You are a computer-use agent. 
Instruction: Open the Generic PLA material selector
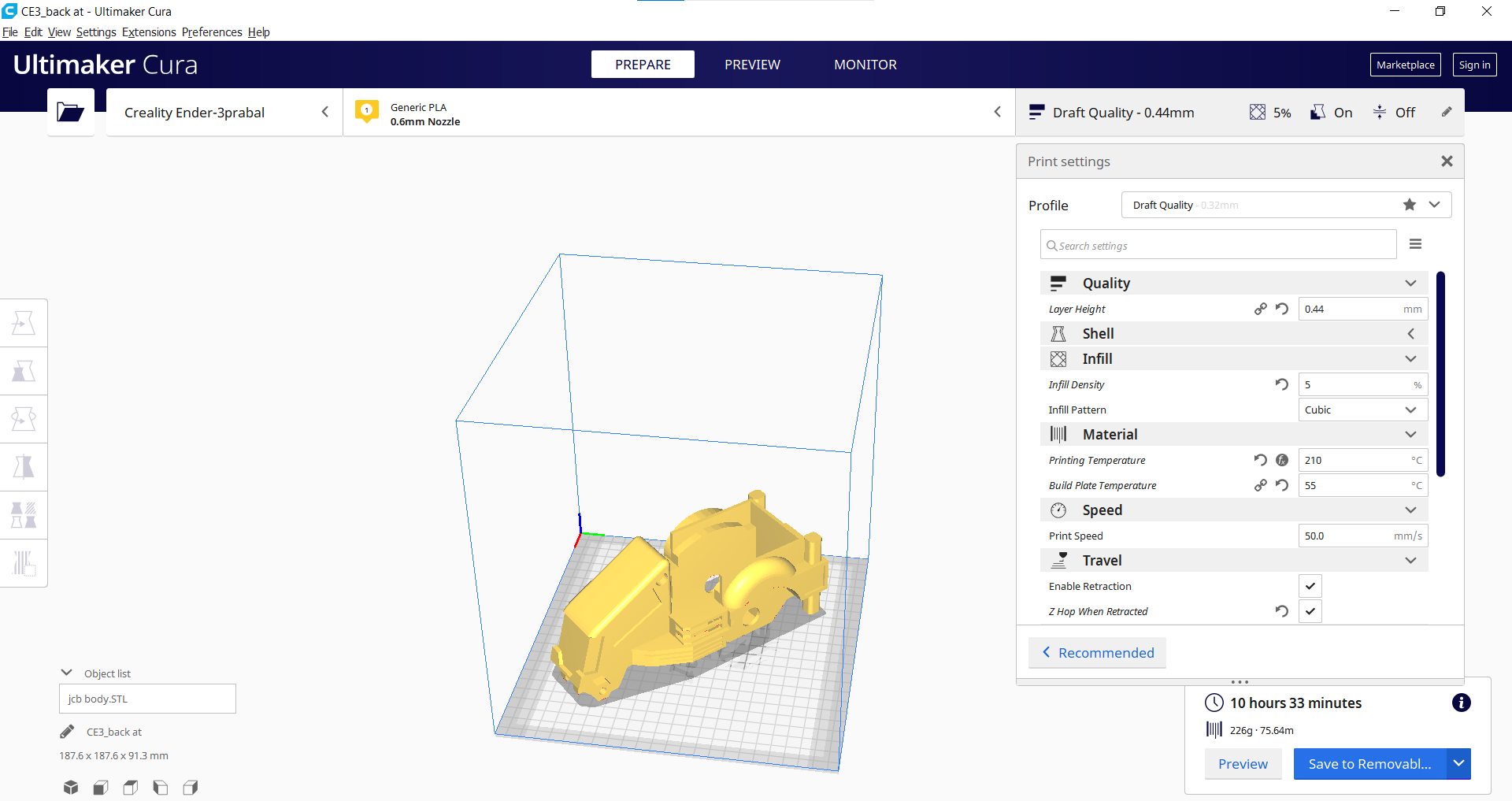679,112
